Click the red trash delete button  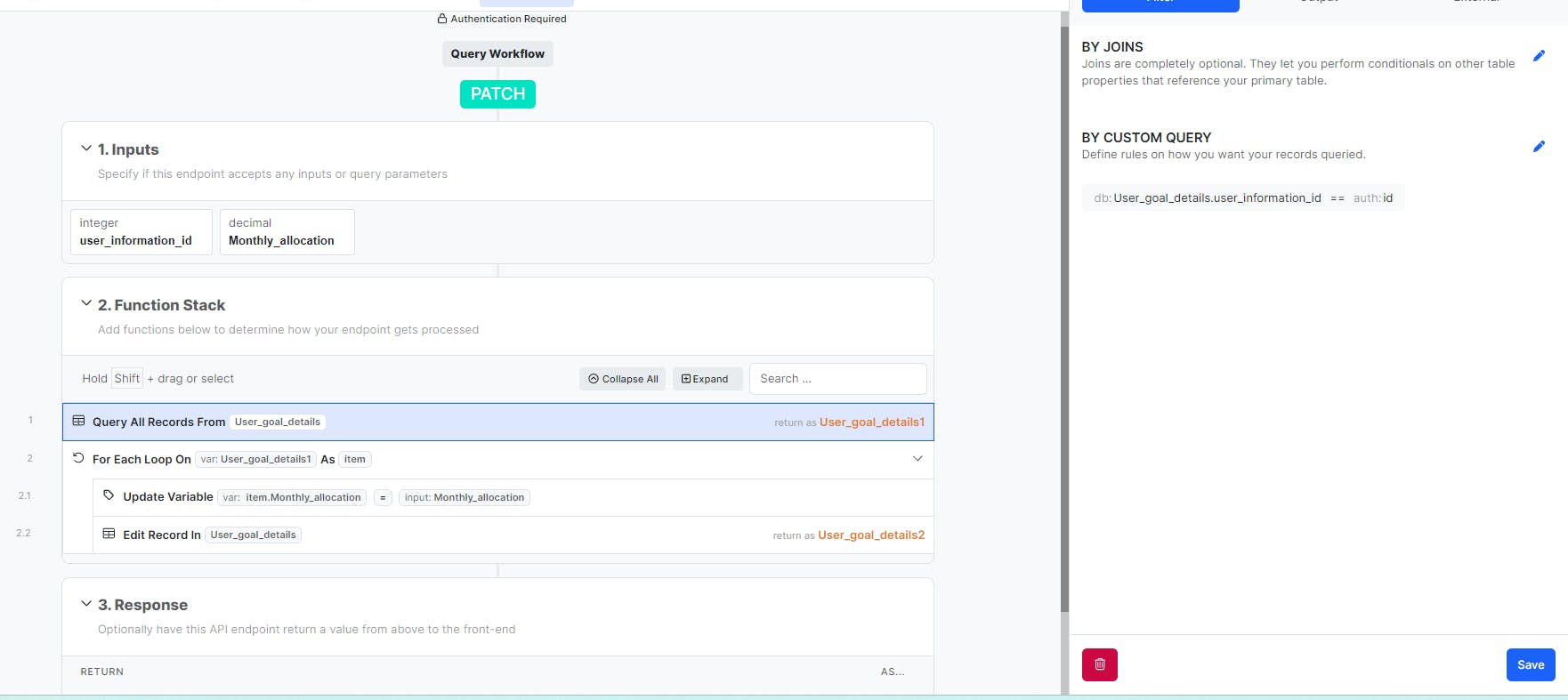(x=1100, y=664)
